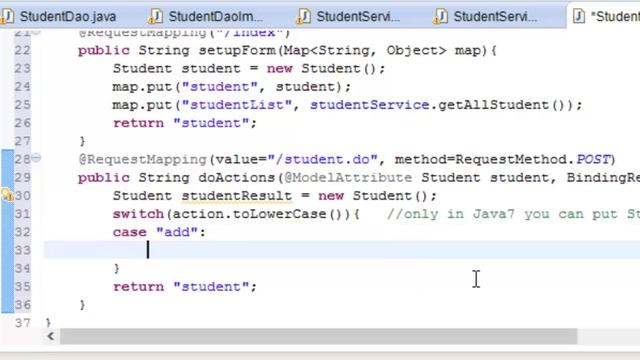The height and width of the screenshot is (360, 640).
Task: Click the closing brace on line 34
Action: (x=117, y=268)
